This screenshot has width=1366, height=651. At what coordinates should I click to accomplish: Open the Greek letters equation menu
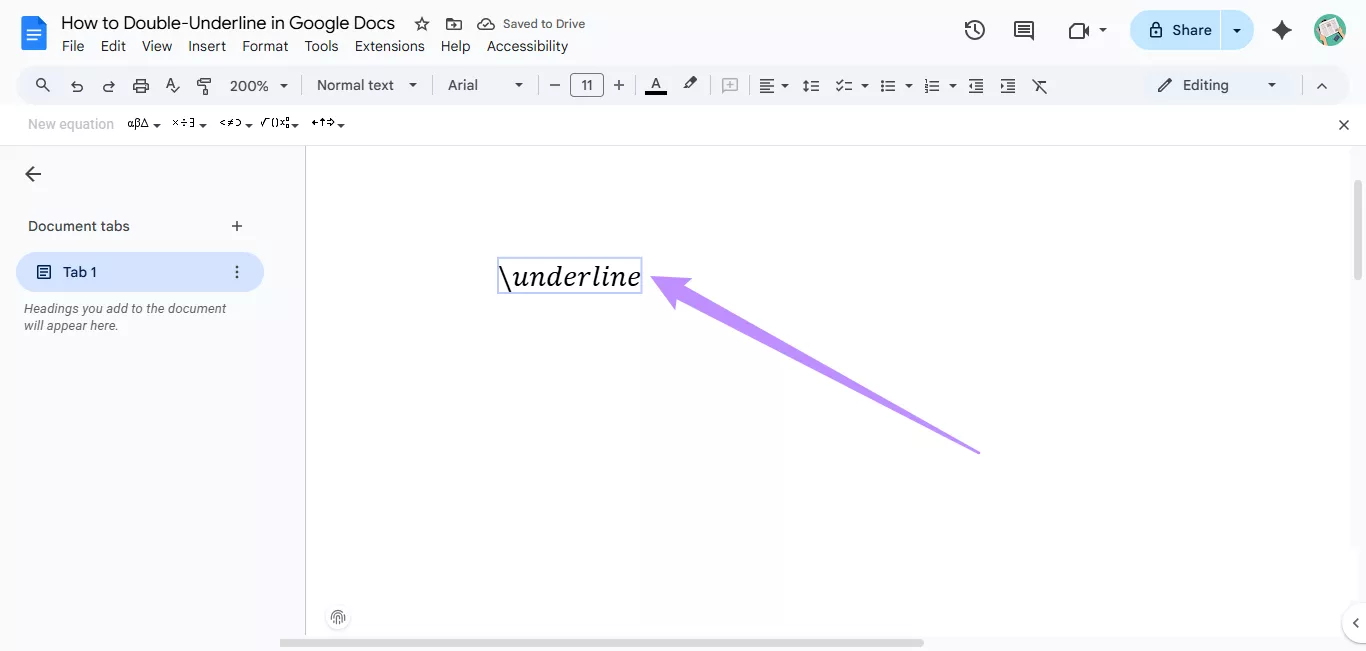pos(140,123)
